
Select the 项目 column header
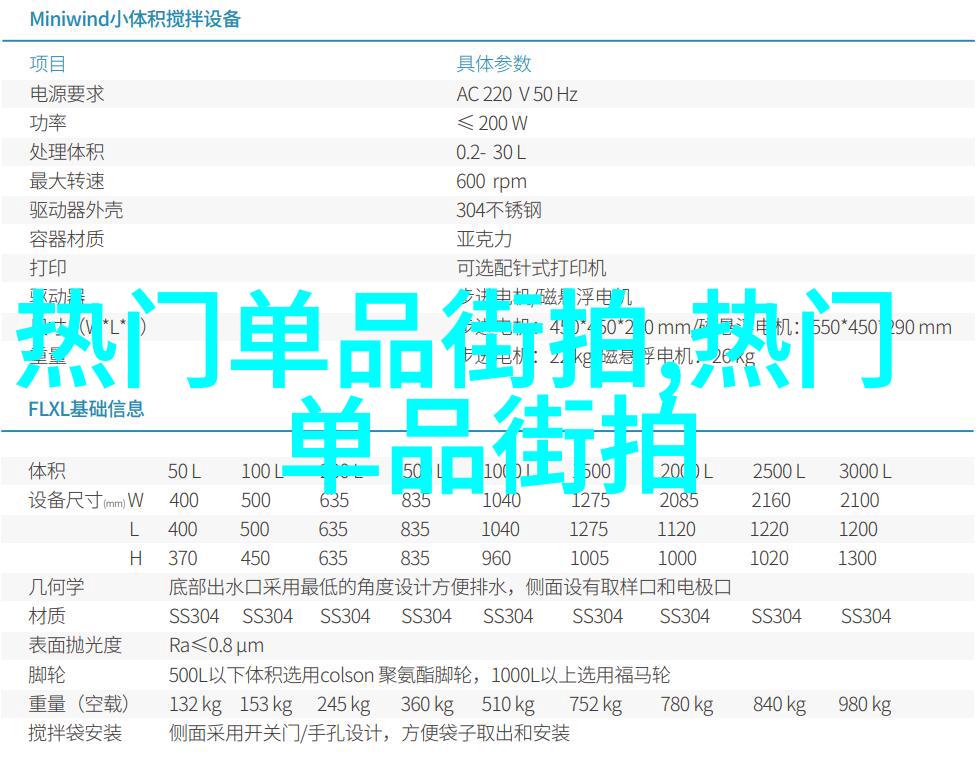pyautogui.click(x=48, y=64)
